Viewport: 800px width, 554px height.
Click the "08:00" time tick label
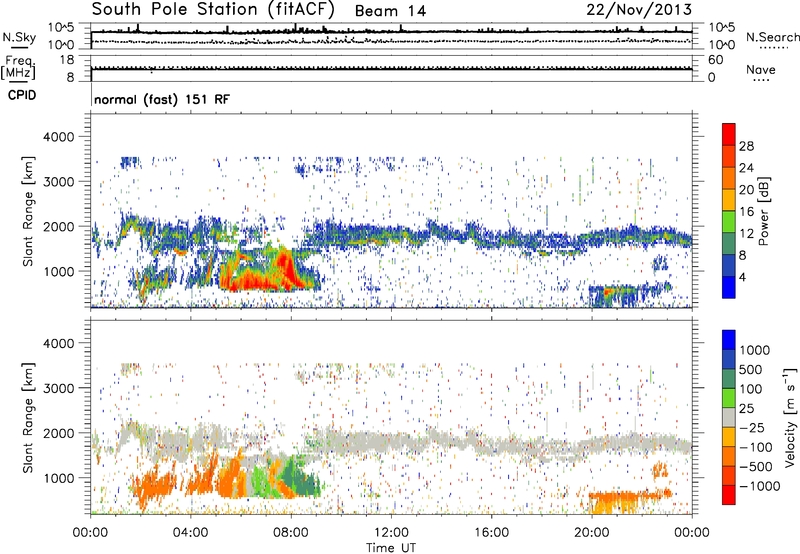[x=290, y=533]
